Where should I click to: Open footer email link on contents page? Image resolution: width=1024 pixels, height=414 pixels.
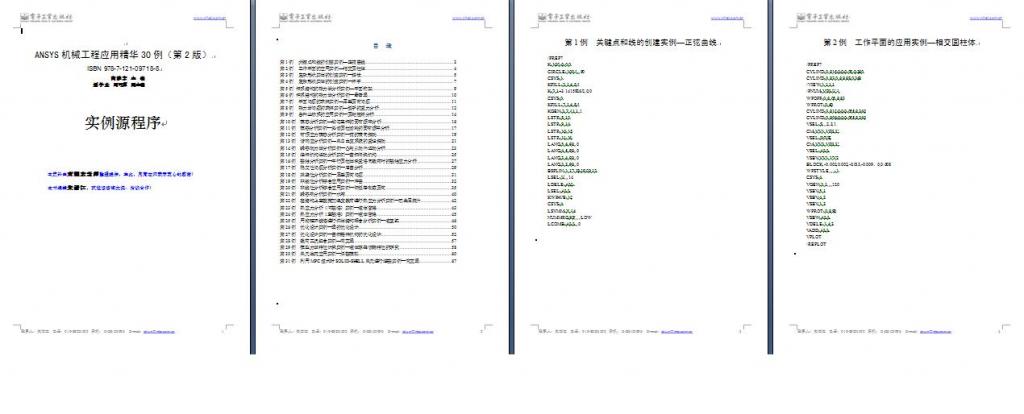[x=418, y=332]
